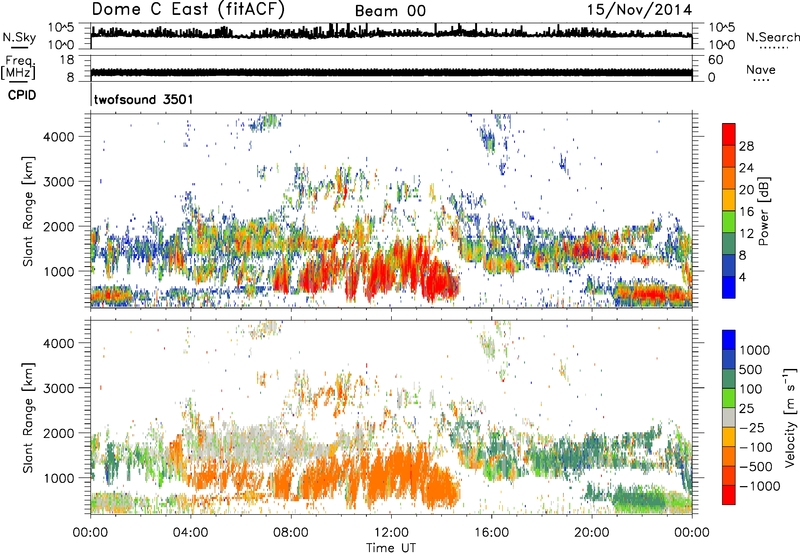Click the 'Slant Range [km]' label of power panel
The width and height of the screenshot is (800, 554).
[x=28, y=211]
